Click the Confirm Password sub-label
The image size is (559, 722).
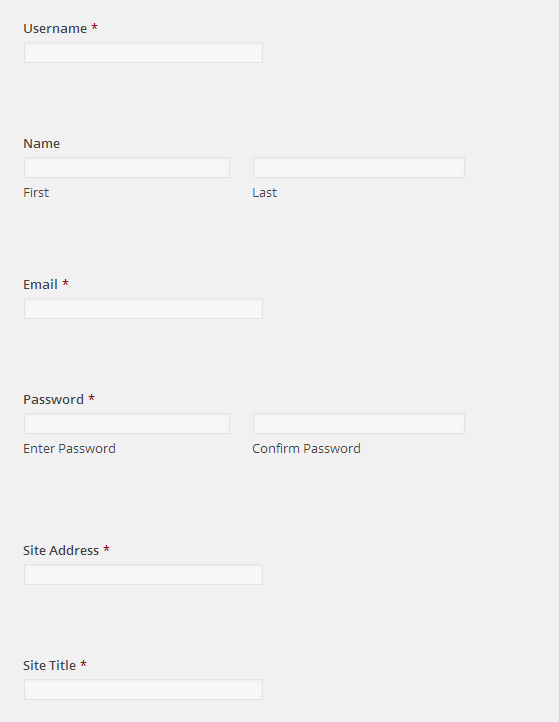click(x=306, y=448)
